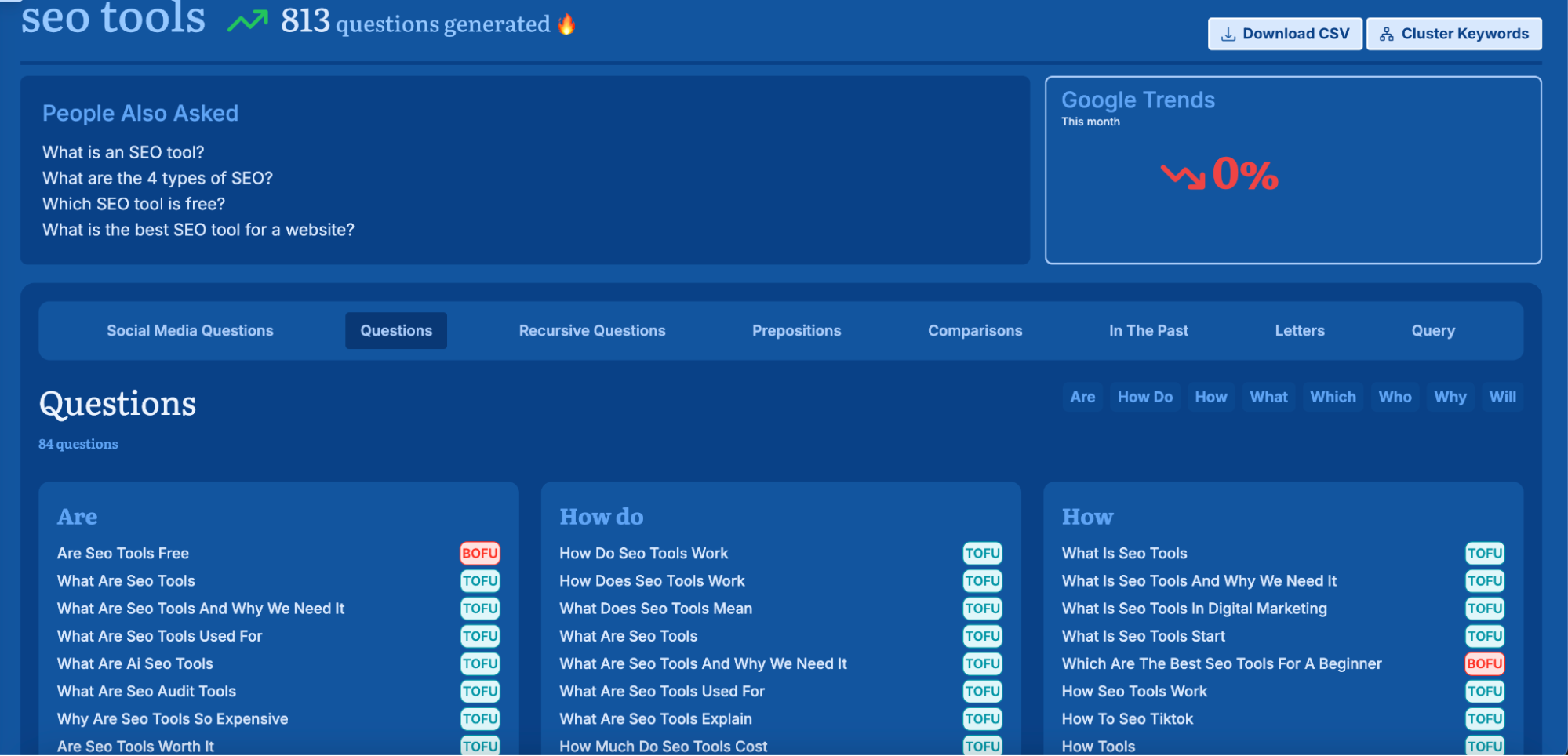Select 'How To Seo Tiktok' question
The width and height of the screenshot is (1568, 756).
[x=1127, y=719]
